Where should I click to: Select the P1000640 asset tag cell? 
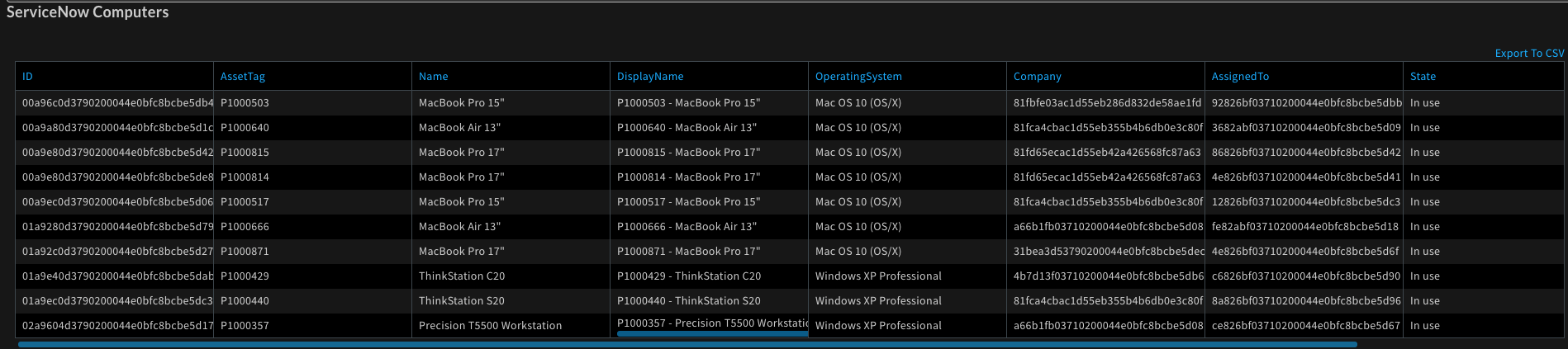coord(245,128)
